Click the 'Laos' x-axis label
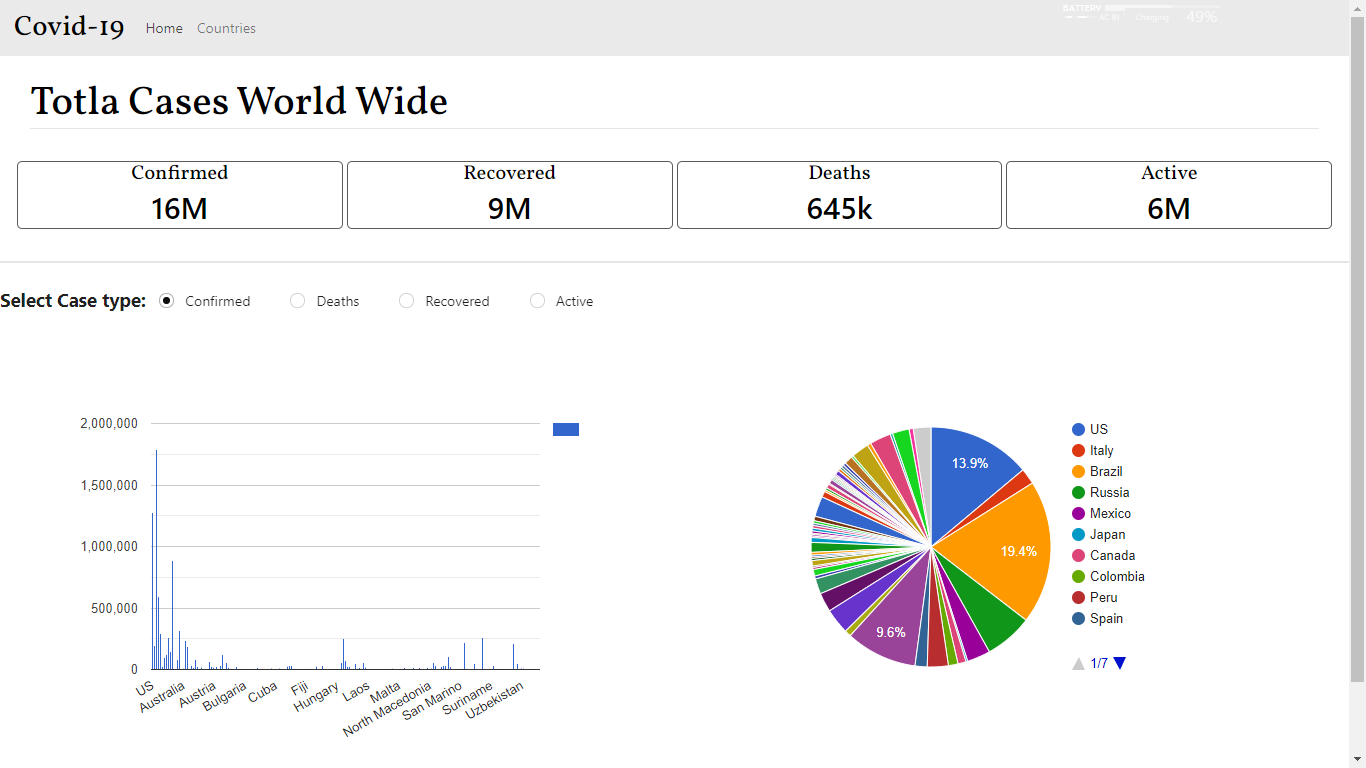Viewport: 1366px width, 768px height. pyautogui.click(x=356, y=691)
